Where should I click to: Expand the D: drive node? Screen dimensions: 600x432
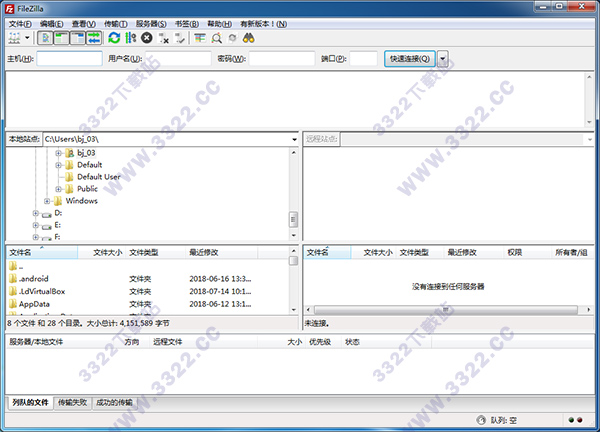click(x=35, y=213)
